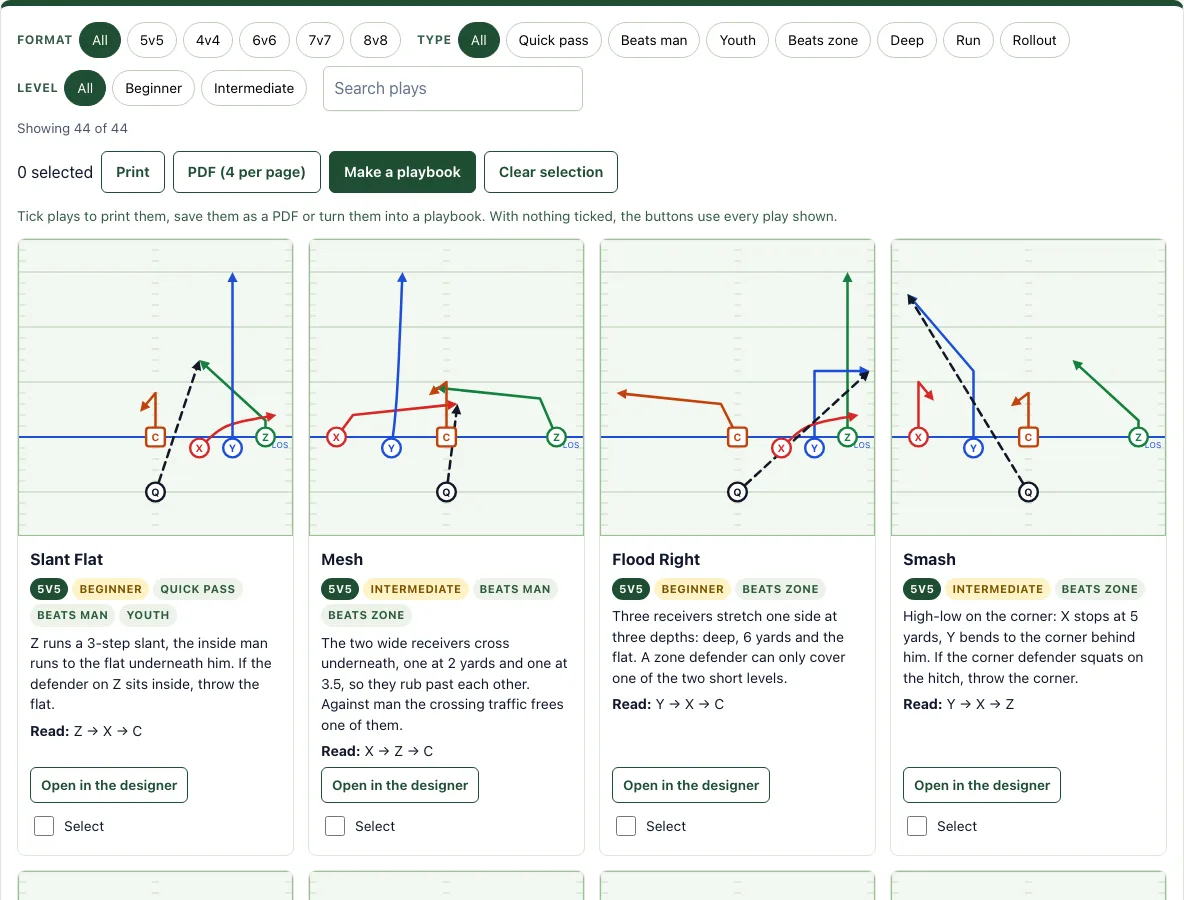Open the Mesh play diagram
1184x900 pixels.
coord(446,387)
